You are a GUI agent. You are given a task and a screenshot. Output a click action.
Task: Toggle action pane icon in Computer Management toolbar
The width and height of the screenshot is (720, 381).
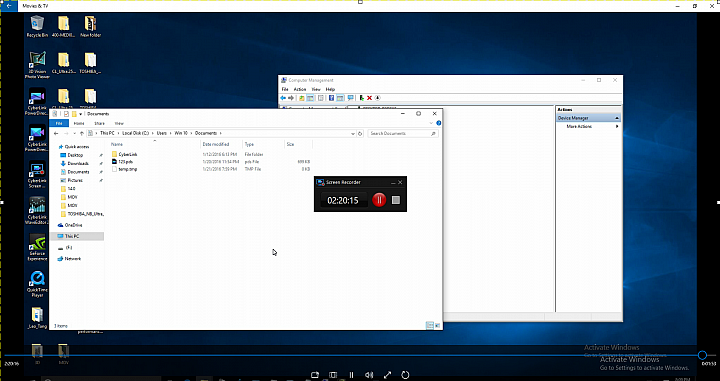click(340, 98)
